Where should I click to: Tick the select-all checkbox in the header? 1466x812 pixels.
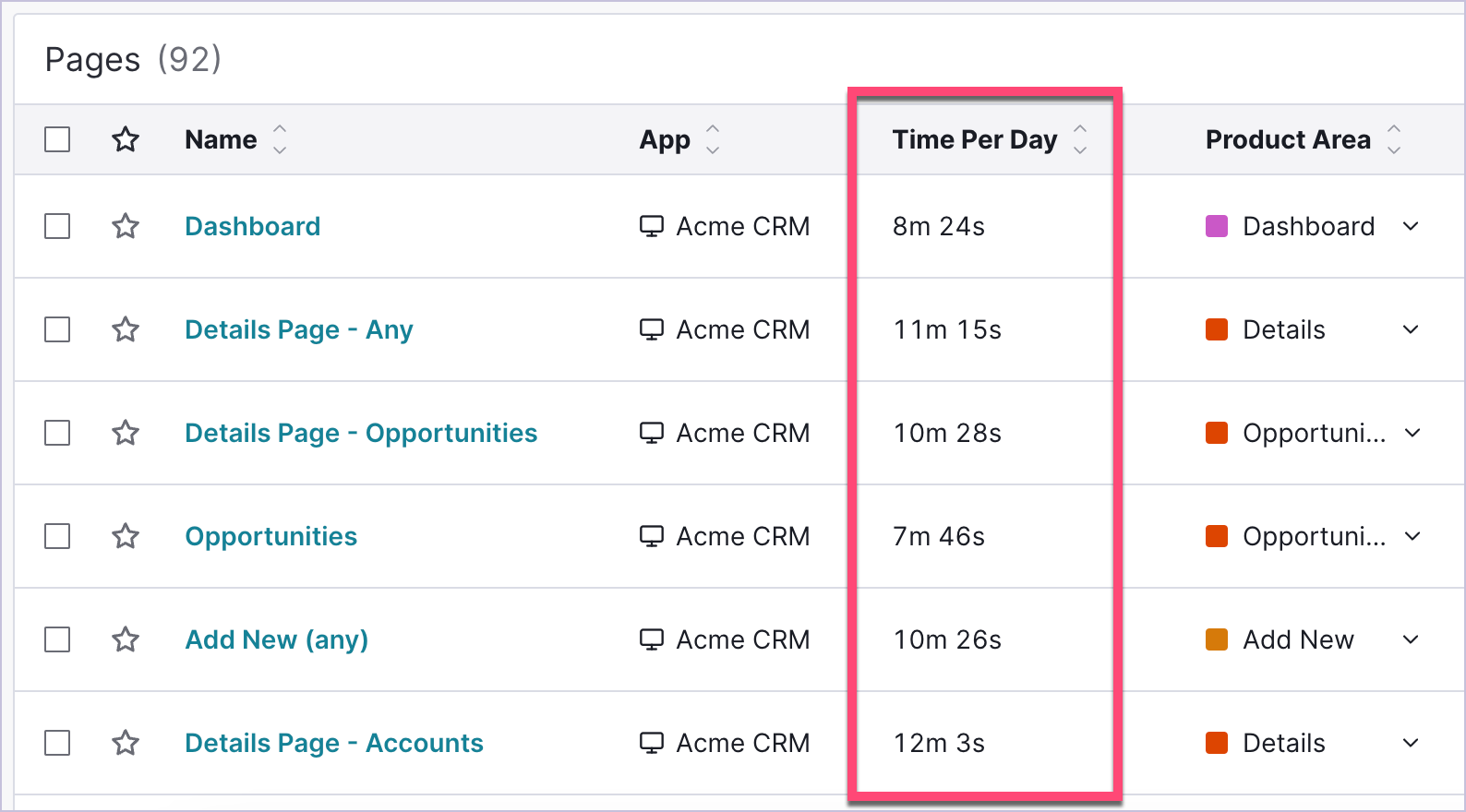[x=57, y=139]
